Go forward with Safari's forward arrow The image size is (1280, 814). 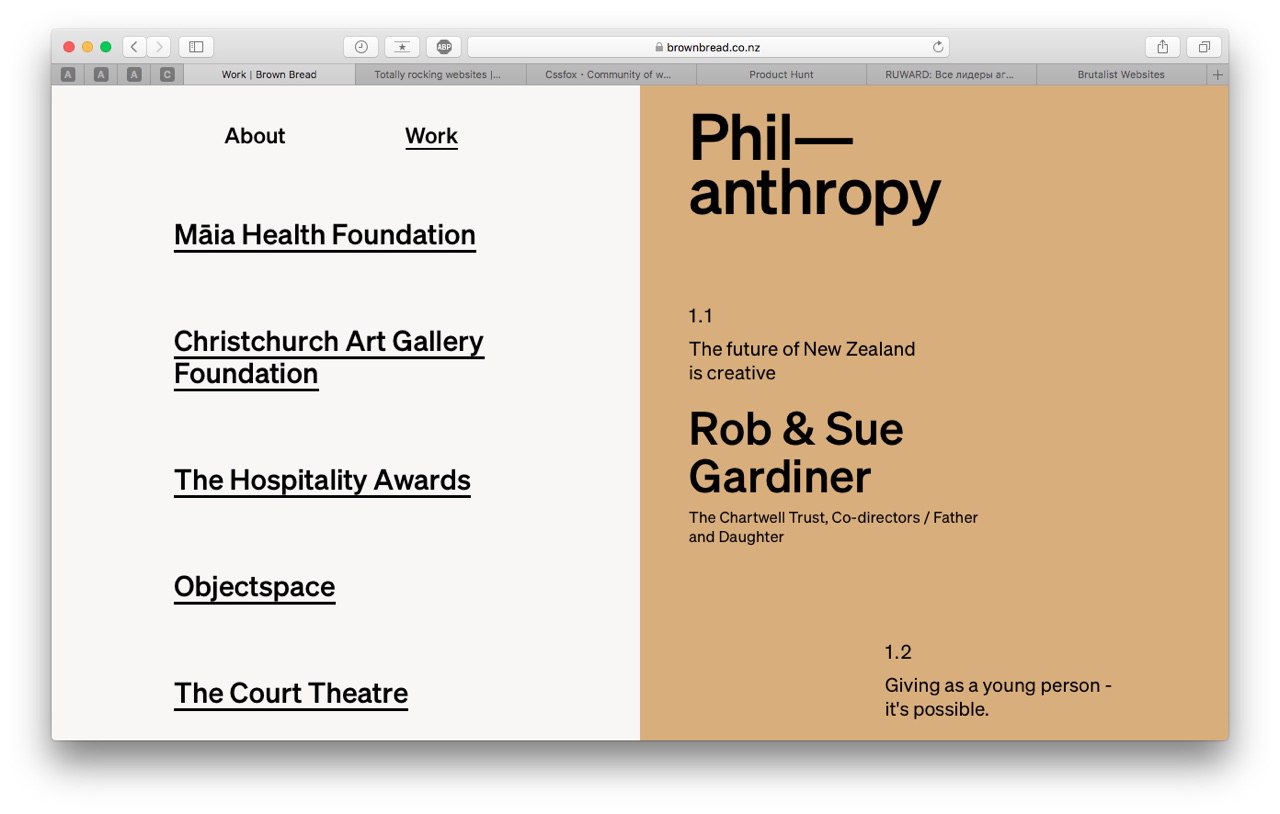pyautogui.click(x=159, y=47)
